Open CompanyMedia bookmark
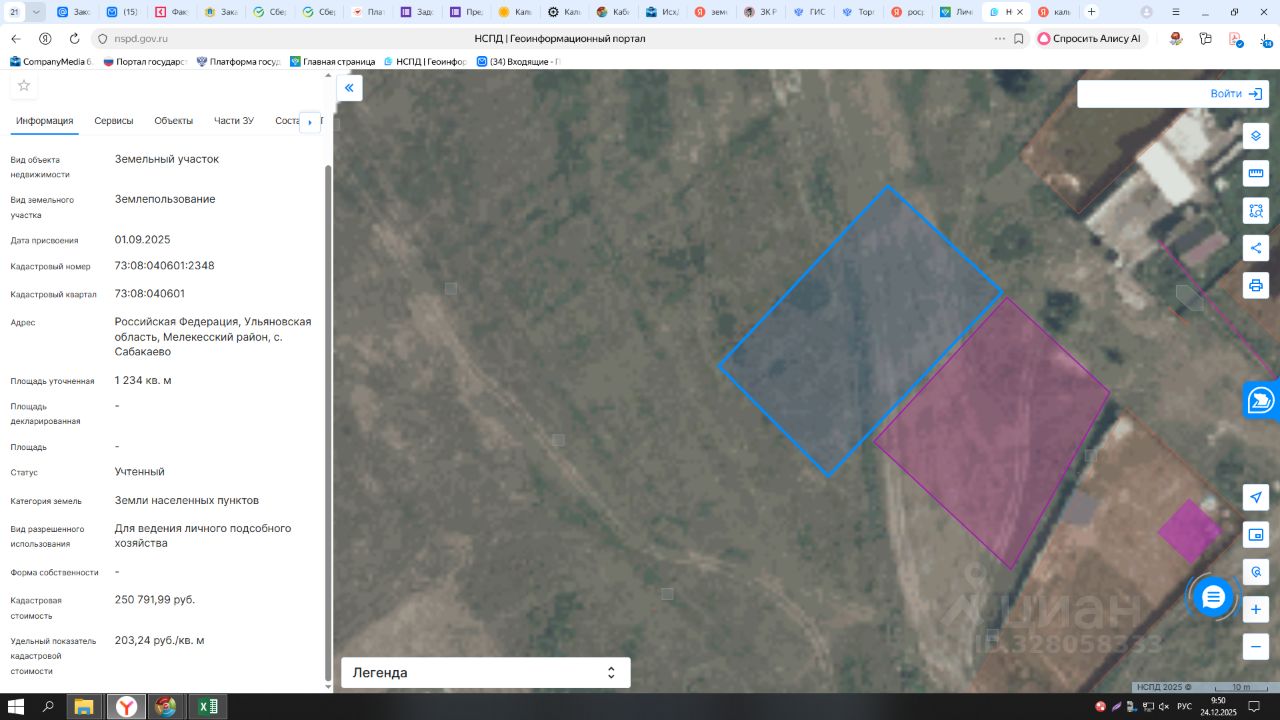This screenshot has width=1280, height=720. [50, 61]
